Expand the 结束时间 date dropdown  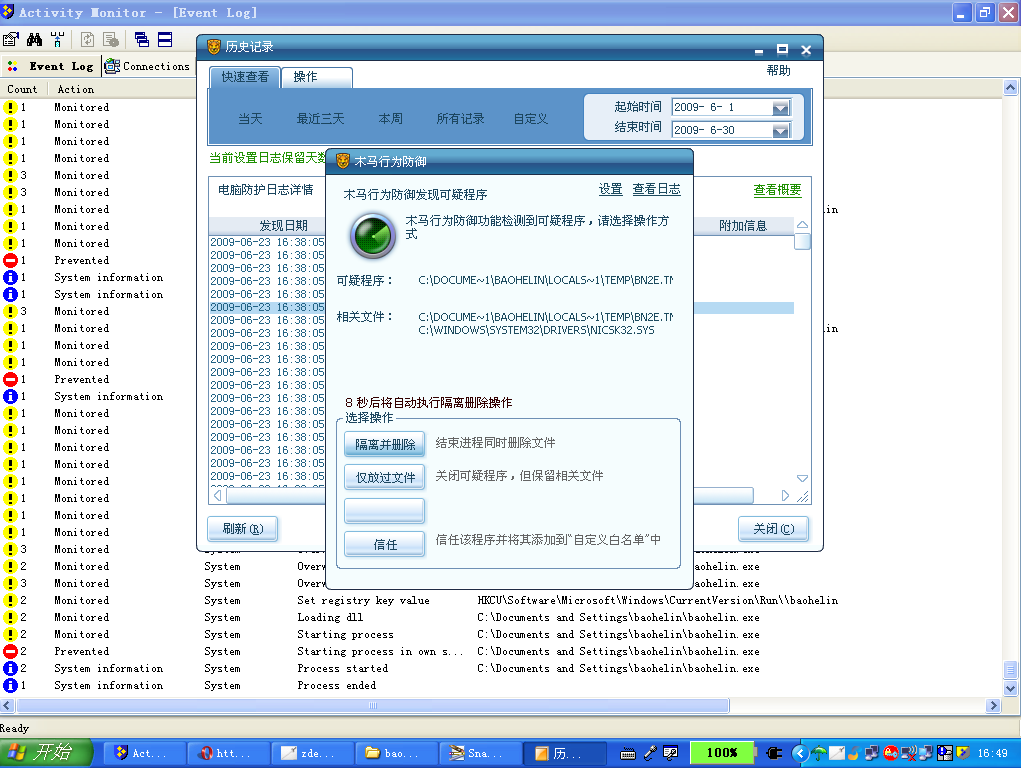coord(781,130)
